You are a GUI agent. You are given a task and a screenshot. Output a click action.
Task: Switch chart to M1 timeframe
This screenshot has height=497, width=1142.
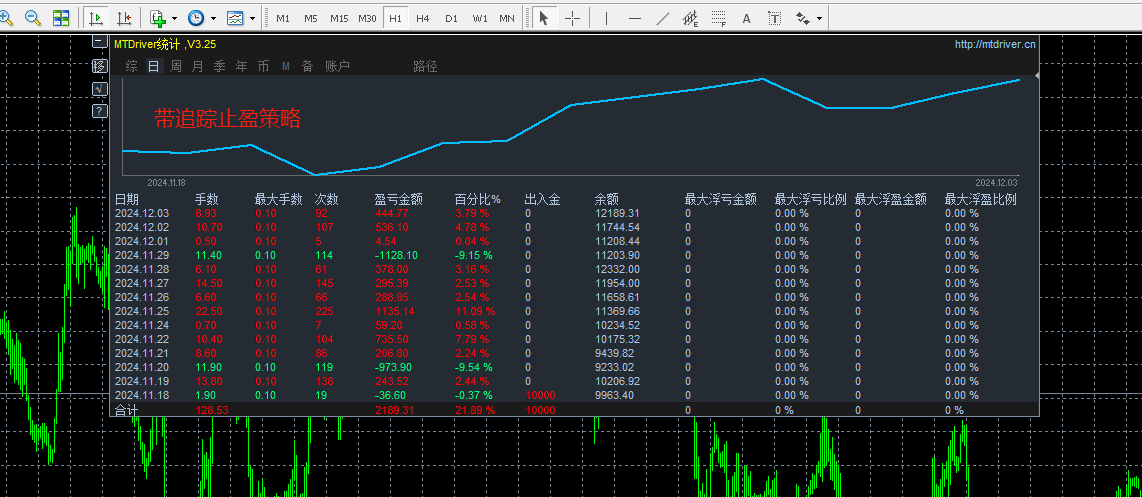[x=283, y=18]
